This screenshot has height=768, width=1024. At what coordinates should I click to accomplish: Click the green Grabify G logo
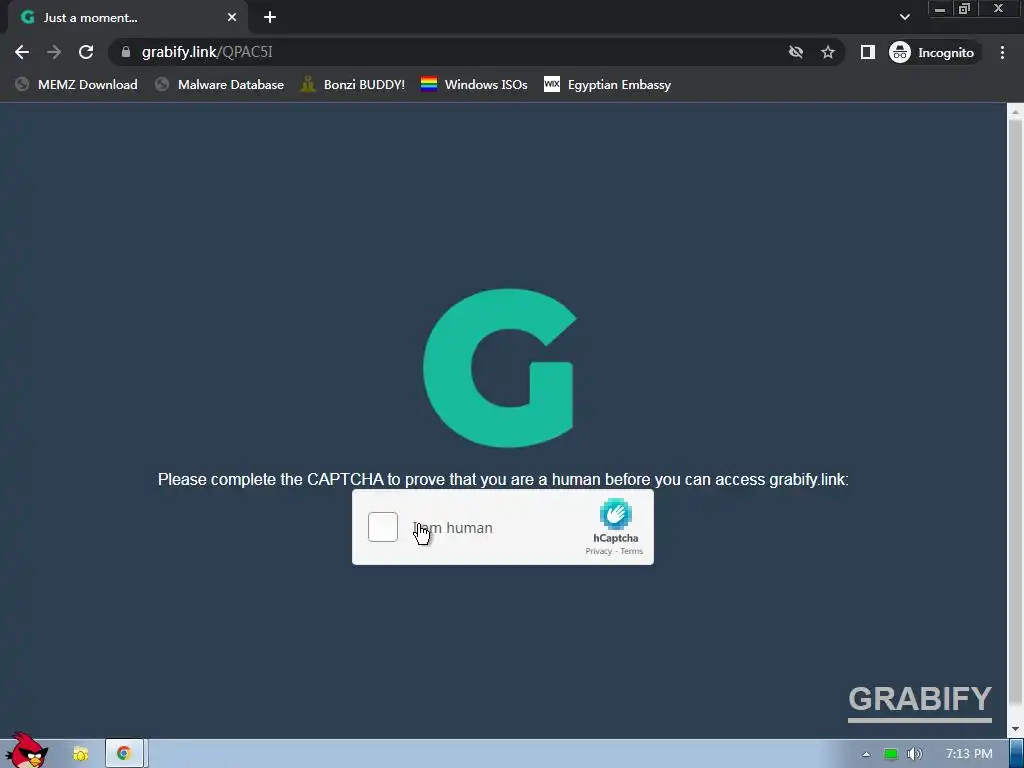click(500, 368)
